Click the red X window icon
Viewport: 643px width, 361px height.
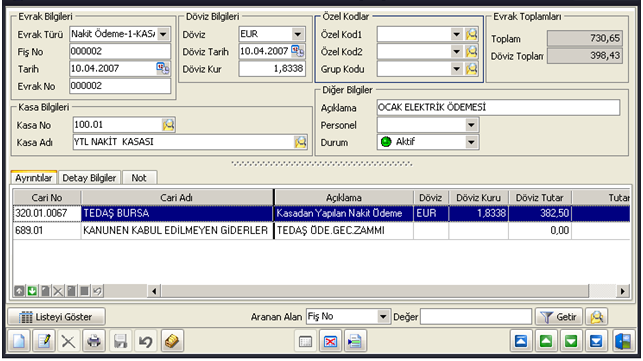(x=330, y=341)
